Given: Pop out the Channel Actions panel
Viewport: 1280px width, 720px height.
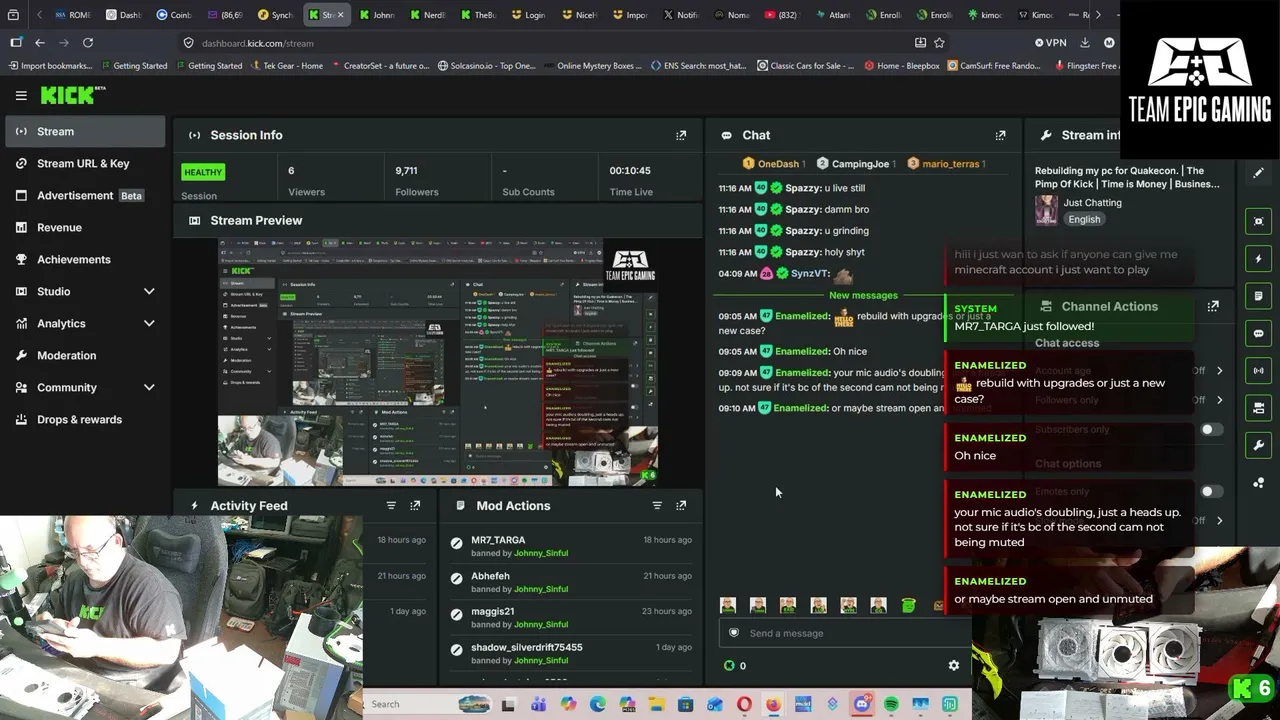Looking at the screenshot, I should point(1213,306).
